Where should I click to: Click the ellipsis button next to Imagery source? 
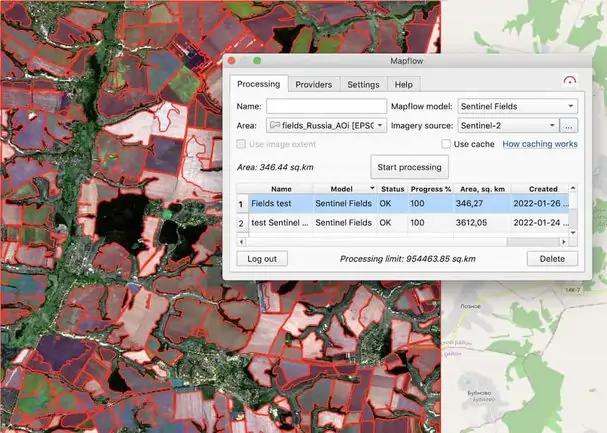coord(568,126)
